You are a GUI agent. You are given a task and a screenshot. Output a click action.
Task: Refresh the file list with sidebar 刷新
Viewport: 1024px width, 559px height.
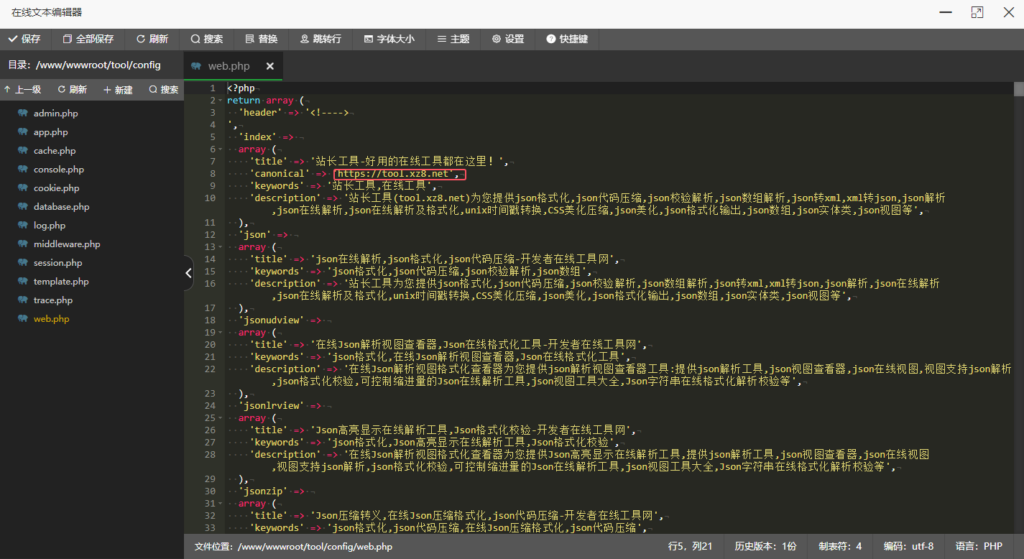click(72, 89)
